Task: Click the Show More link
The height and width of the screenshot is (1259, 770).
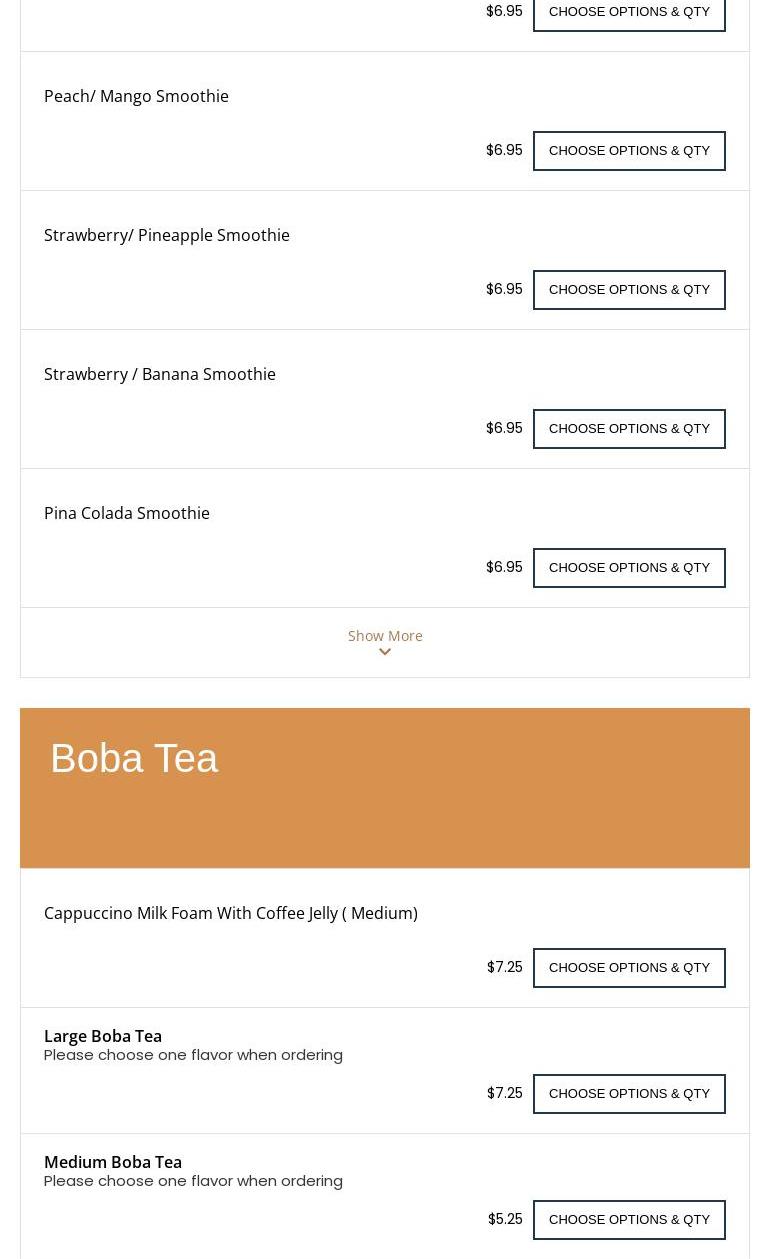Action: [x=385, y=636]
